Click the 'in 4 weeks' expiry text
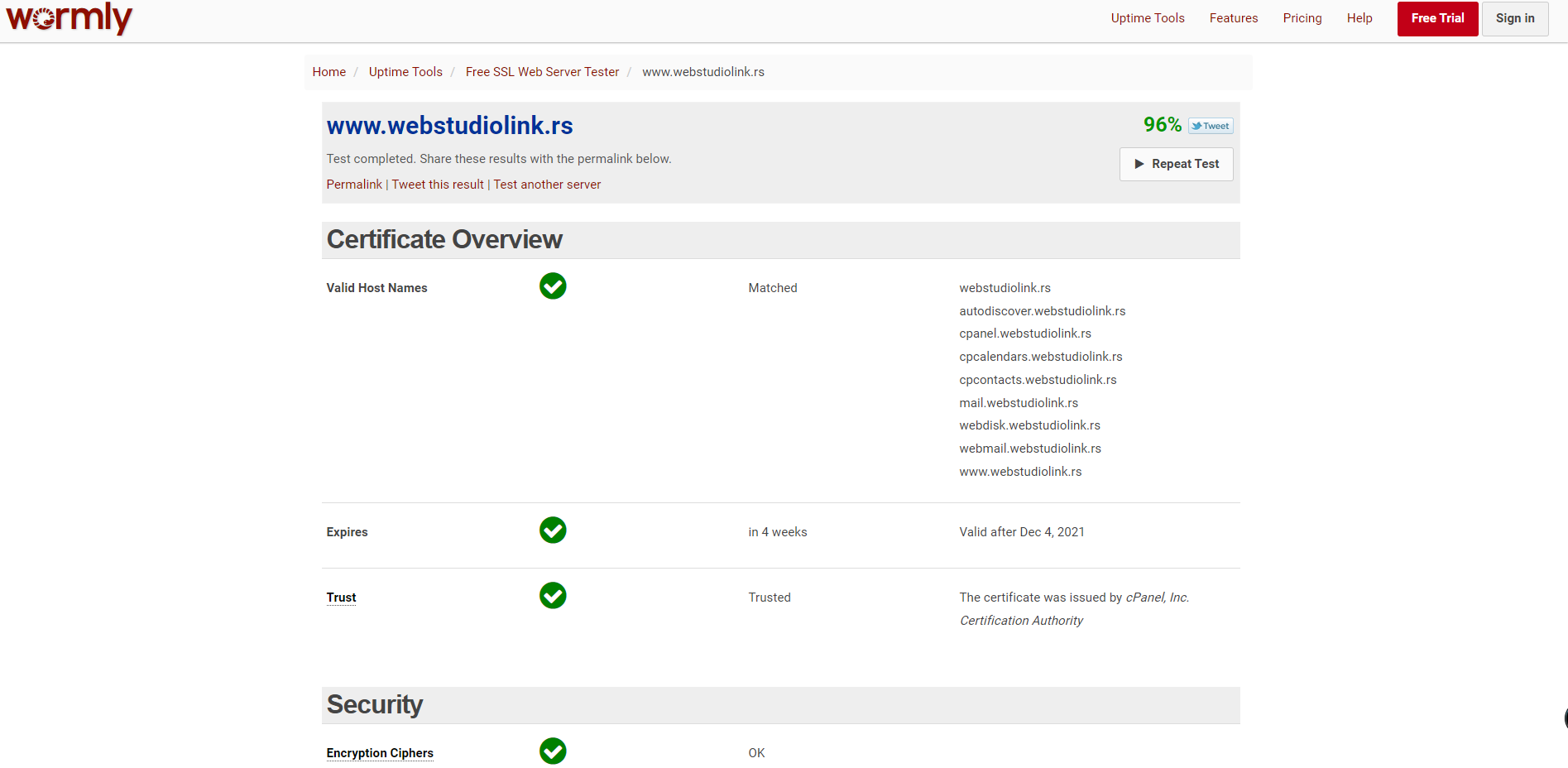The width and height of the screenshot is (1568, 768). point(778,532)
